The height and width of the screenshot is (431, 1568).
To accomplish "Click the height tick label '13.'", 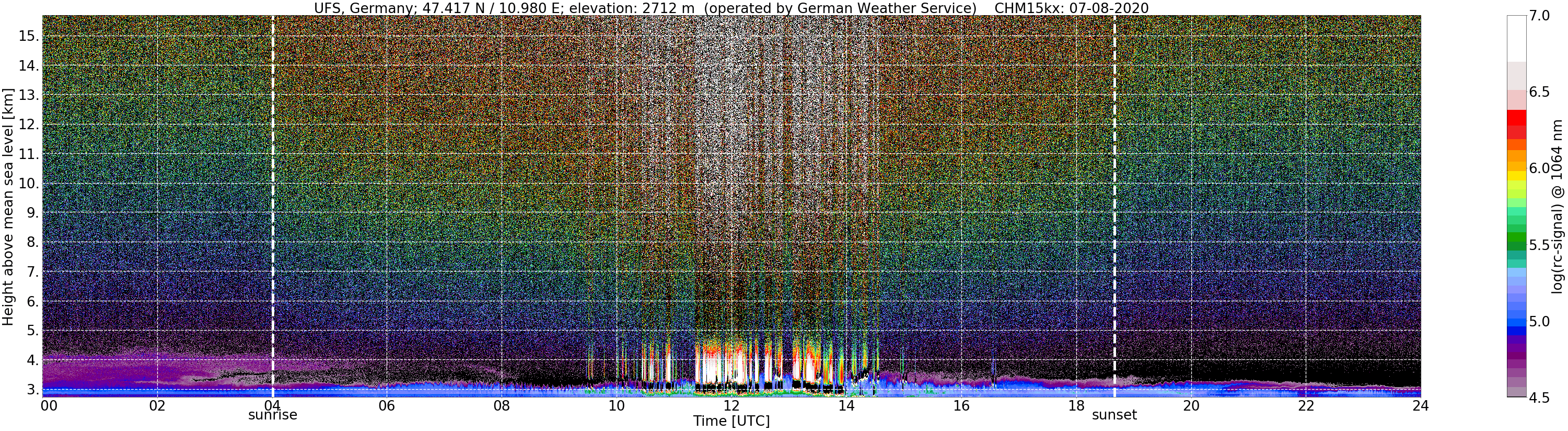I will click(28, 95).
